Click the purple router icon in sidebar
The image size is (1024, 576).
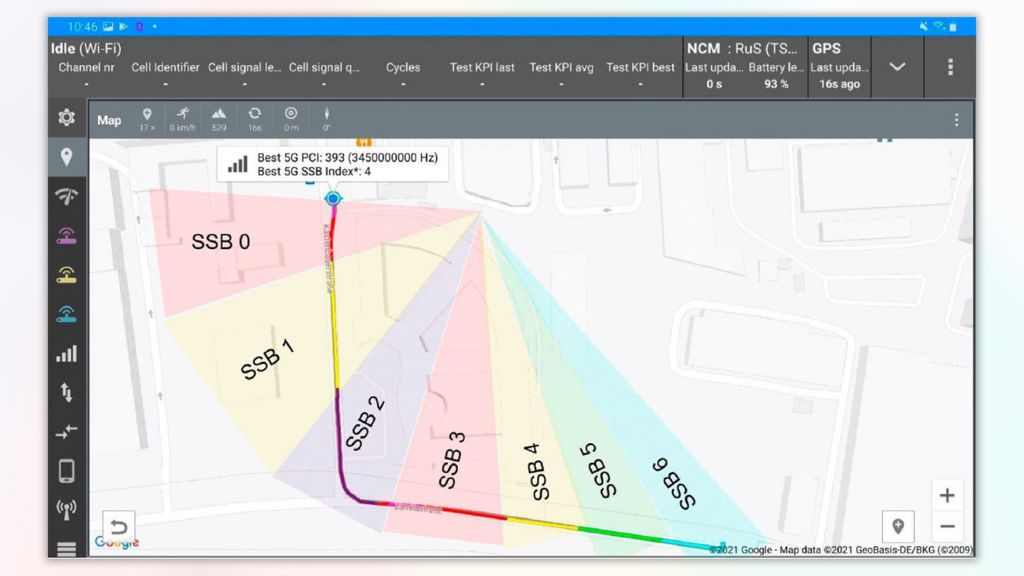[67, 235]
